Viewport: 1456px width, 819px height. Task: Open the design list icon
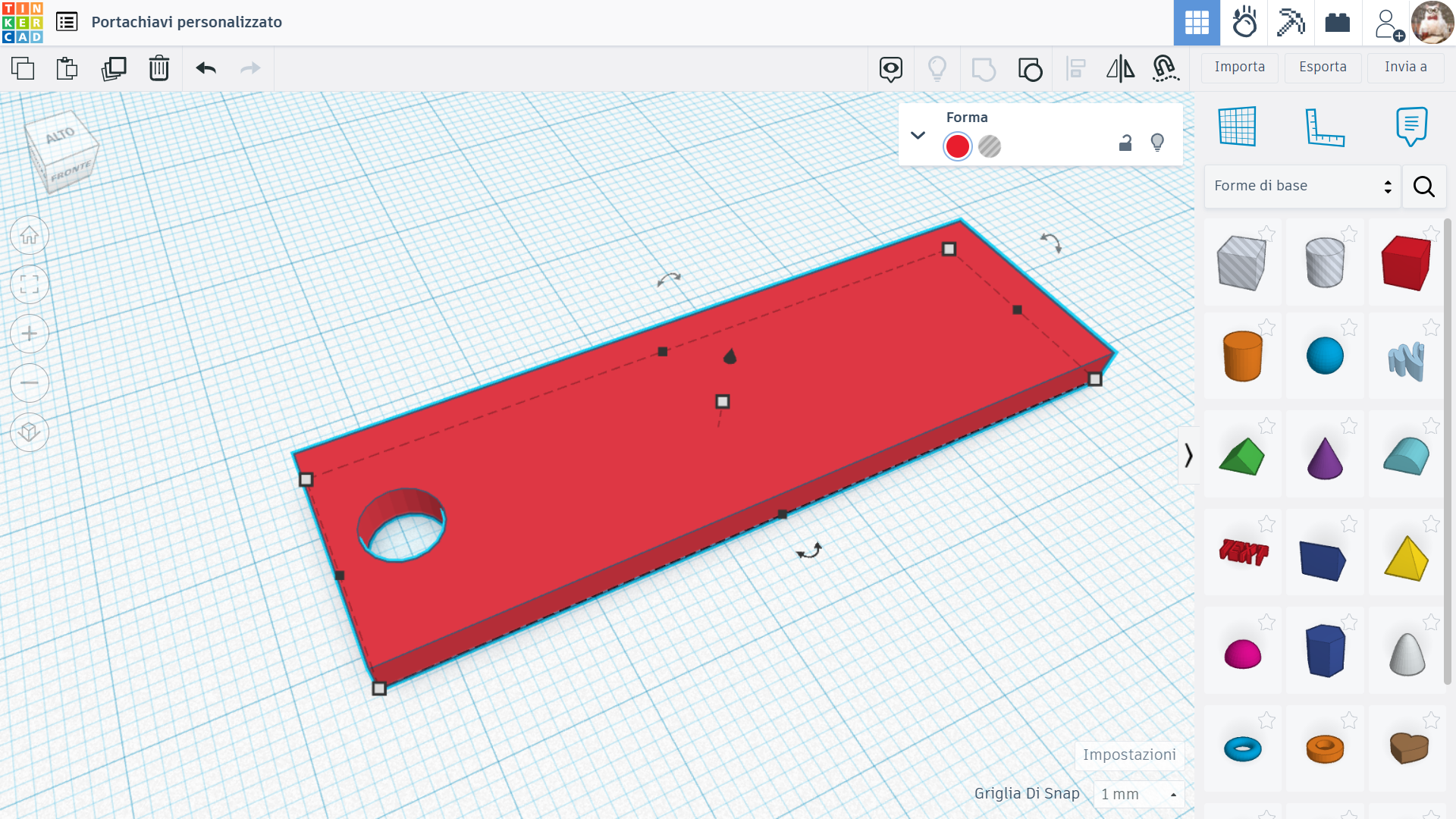pyautogui.click(x=67, y=22)
